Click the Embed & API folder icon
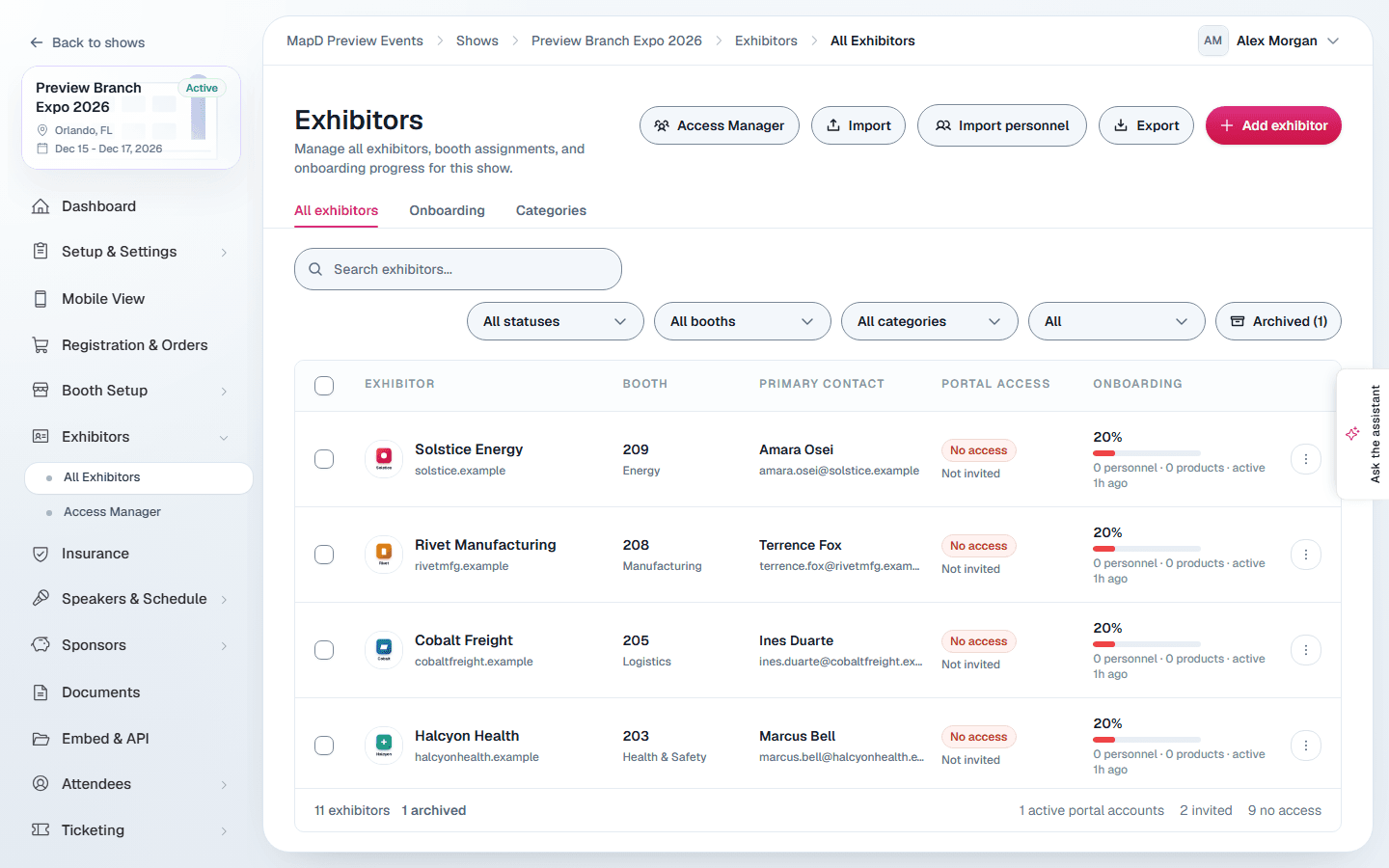1389x868 pixels. [x=41, y=739]
